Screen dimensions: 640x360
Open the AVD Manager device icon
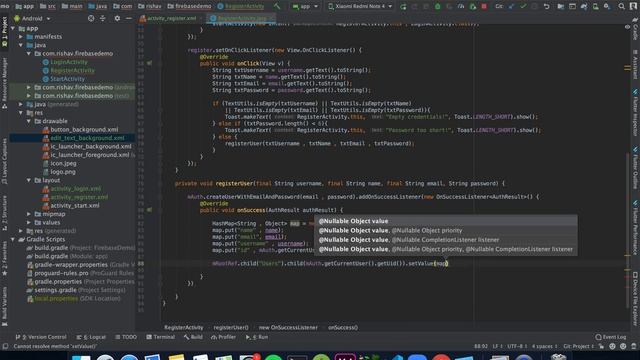(596, 7)
